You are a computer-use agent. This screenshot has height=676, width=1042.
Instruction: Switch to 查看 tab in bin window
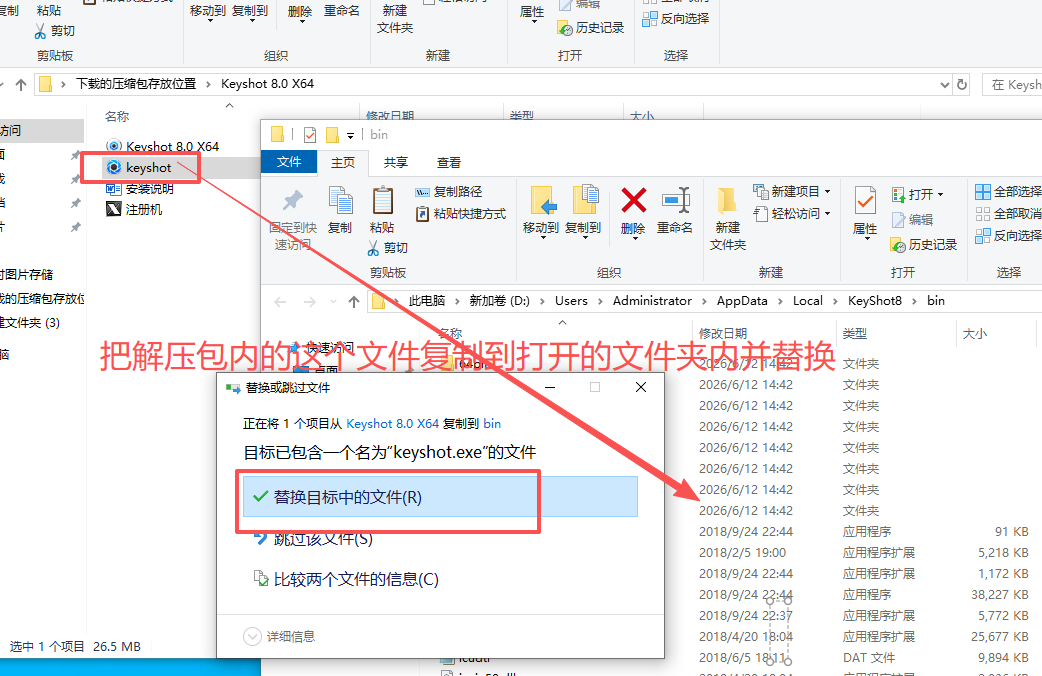[449, 162]
